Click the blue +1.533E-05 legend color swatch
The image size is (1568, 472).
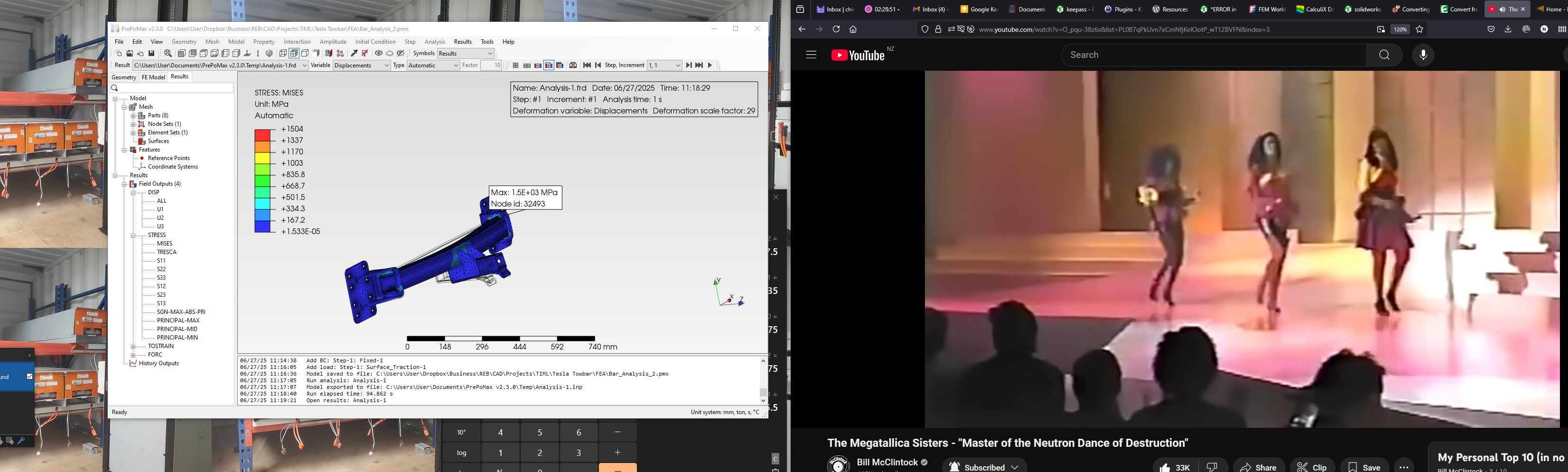tap(262, 227)
